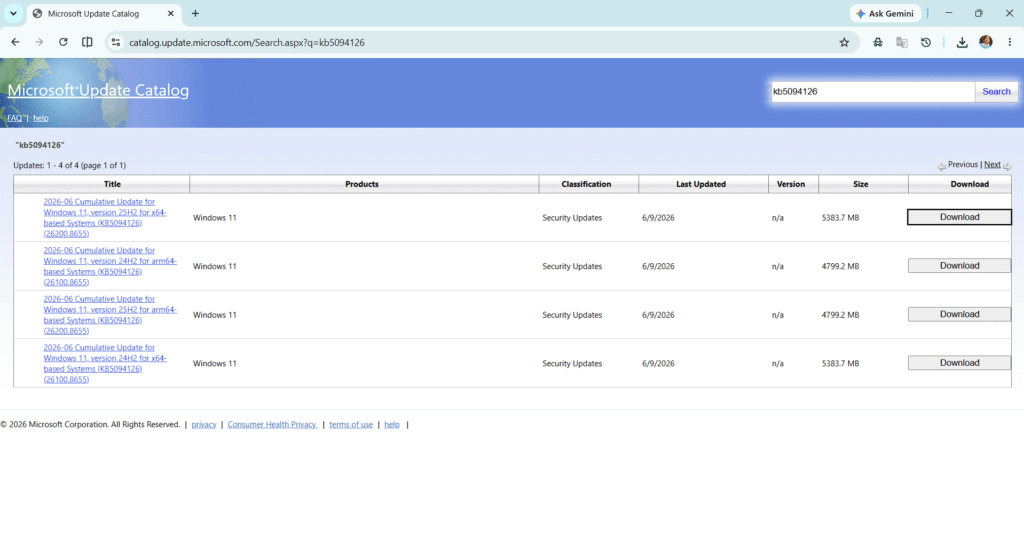Viewport: 1024px width, 542px height.
Task: View site information icon in address bar
Action: 116,42
